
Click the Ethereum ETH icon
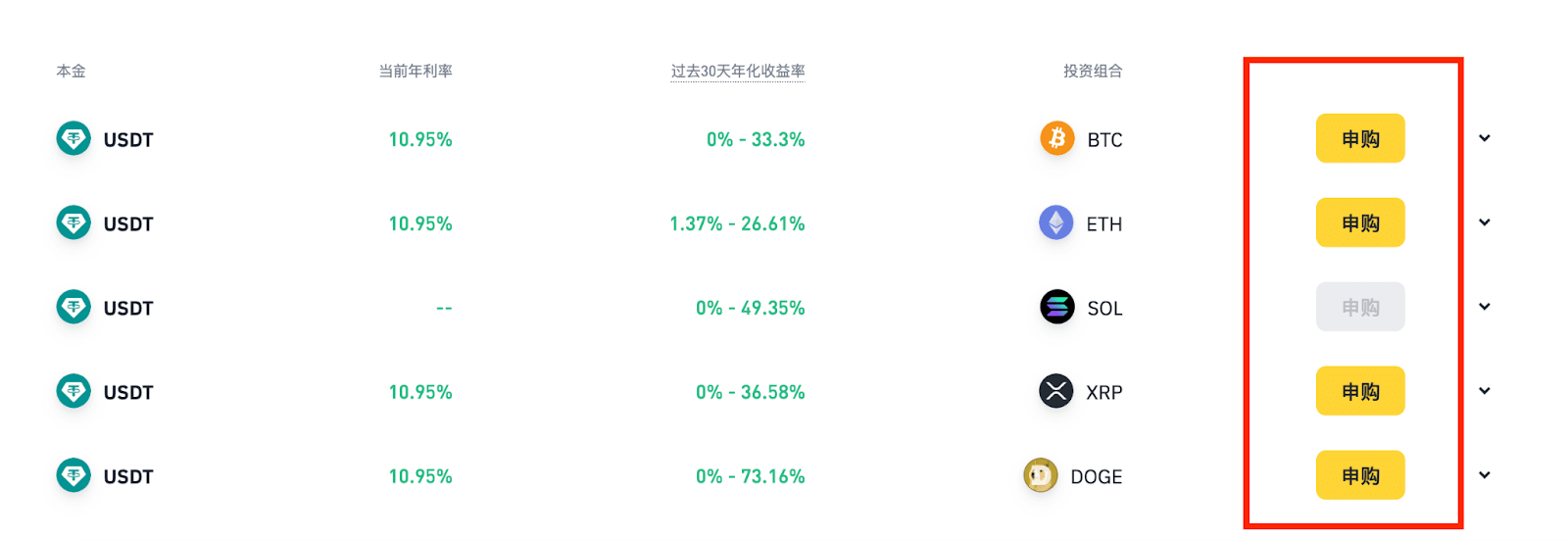click(1055, 222)
